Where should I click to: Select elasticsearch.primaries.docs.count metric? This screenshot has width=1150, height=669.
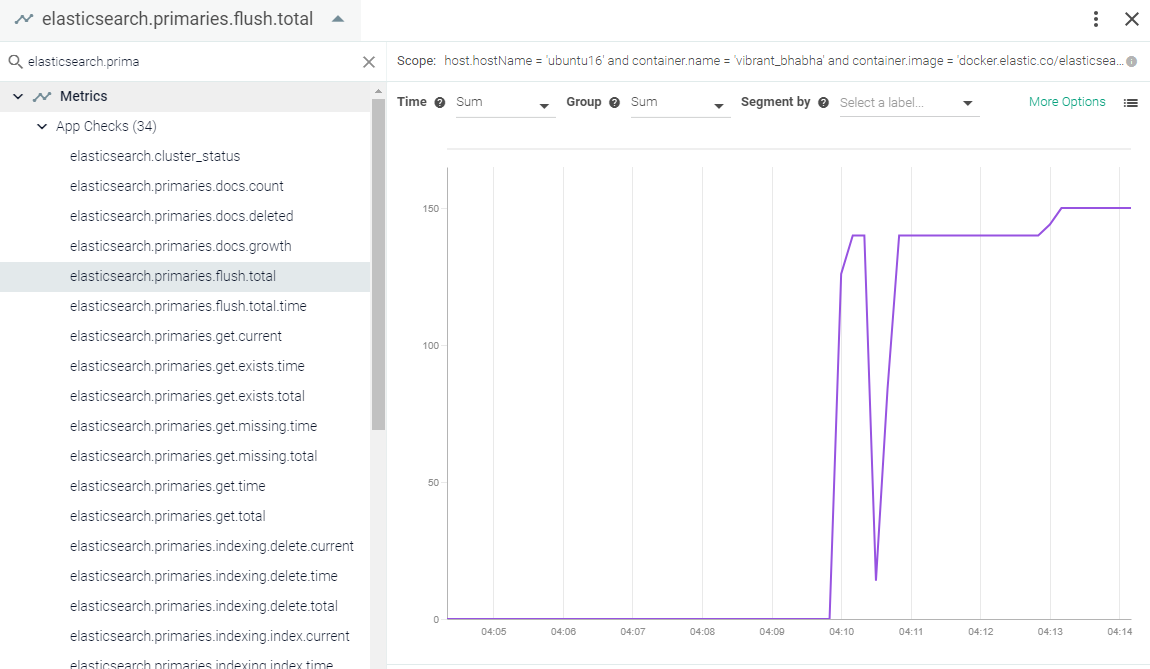pos(177,186)
